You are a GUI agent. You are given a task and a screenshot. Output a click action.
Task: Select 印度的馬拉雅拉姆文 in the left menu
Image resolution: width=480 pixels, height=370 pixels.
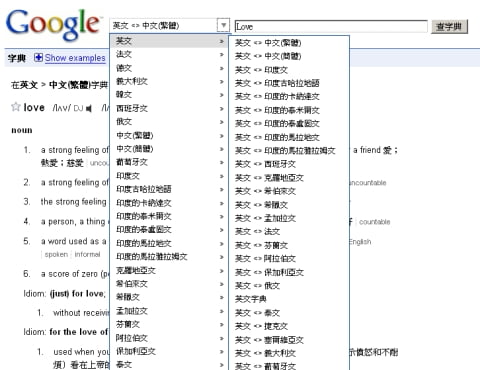point(169,257)
